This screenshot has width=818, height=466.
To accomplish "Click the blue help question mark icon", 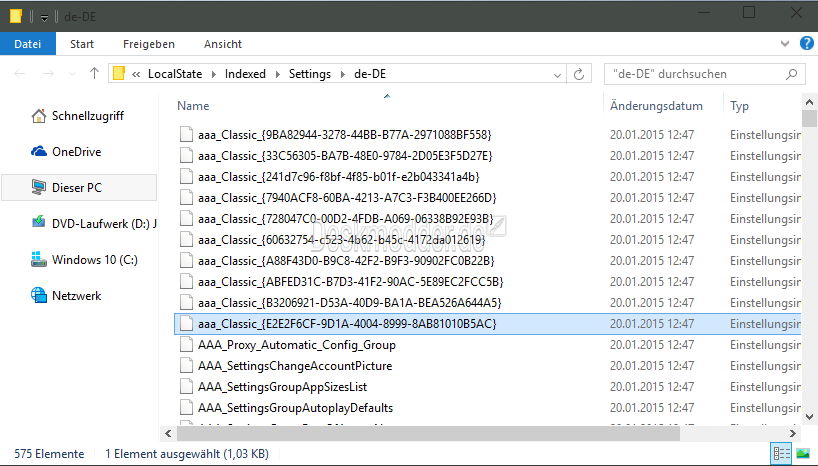I will (807, 43).
